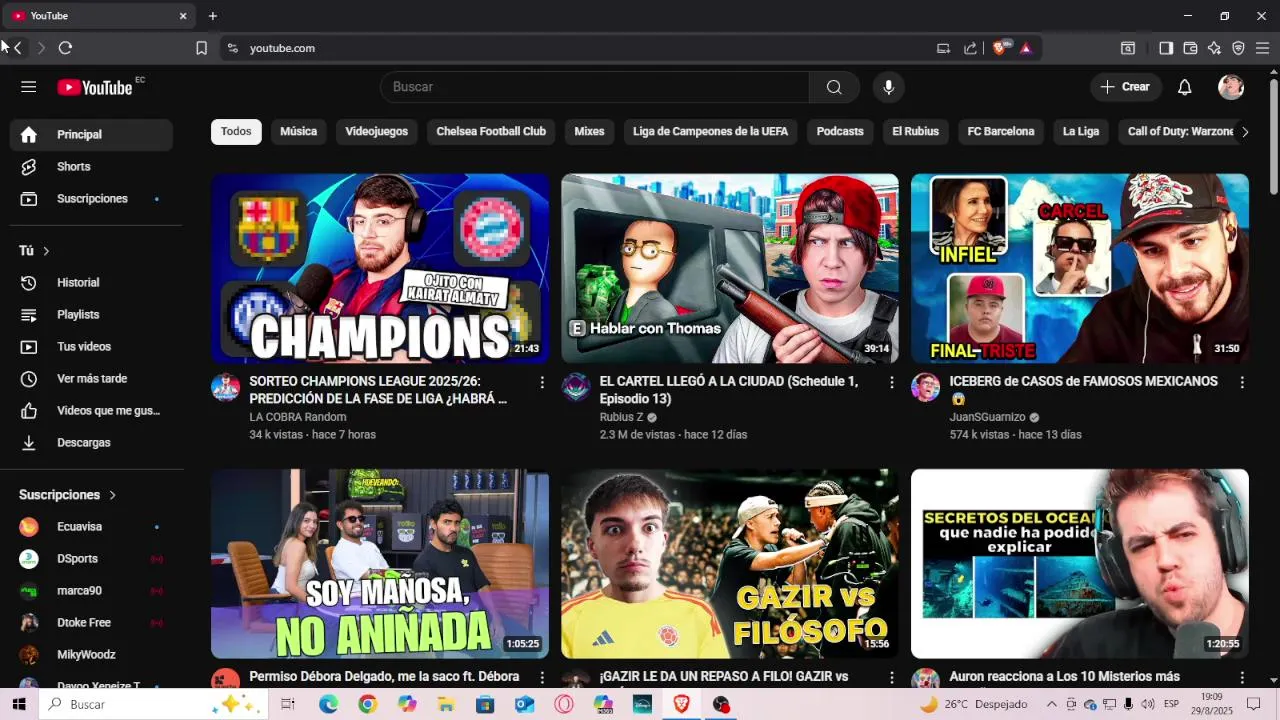This screenshot has height=720, width=1280.
Task: Open the Brave Wallet icon
Action: coord(1190,48)
